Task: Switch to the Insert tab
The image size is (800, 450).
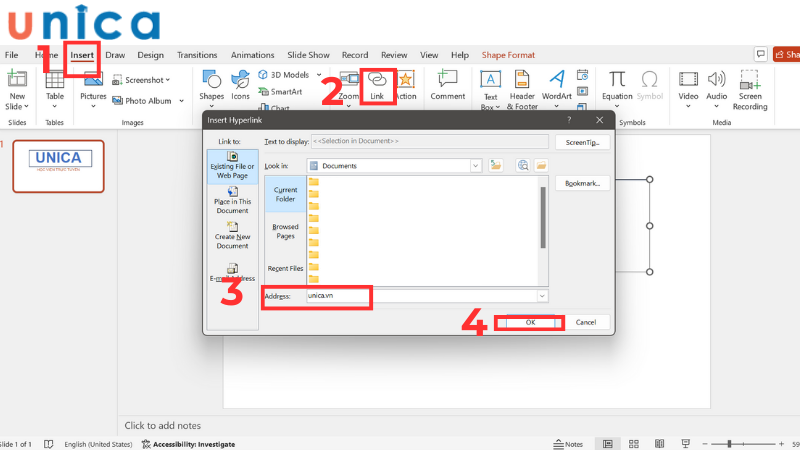Action: [82, 55]
